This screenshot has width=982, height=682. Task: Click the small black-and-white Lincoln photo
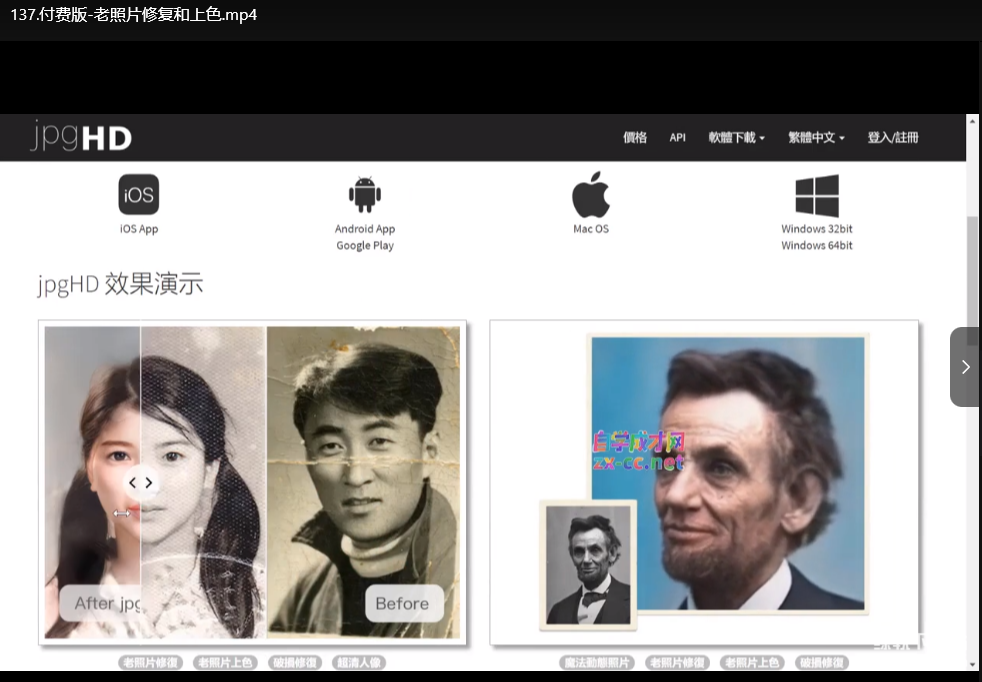589,565
